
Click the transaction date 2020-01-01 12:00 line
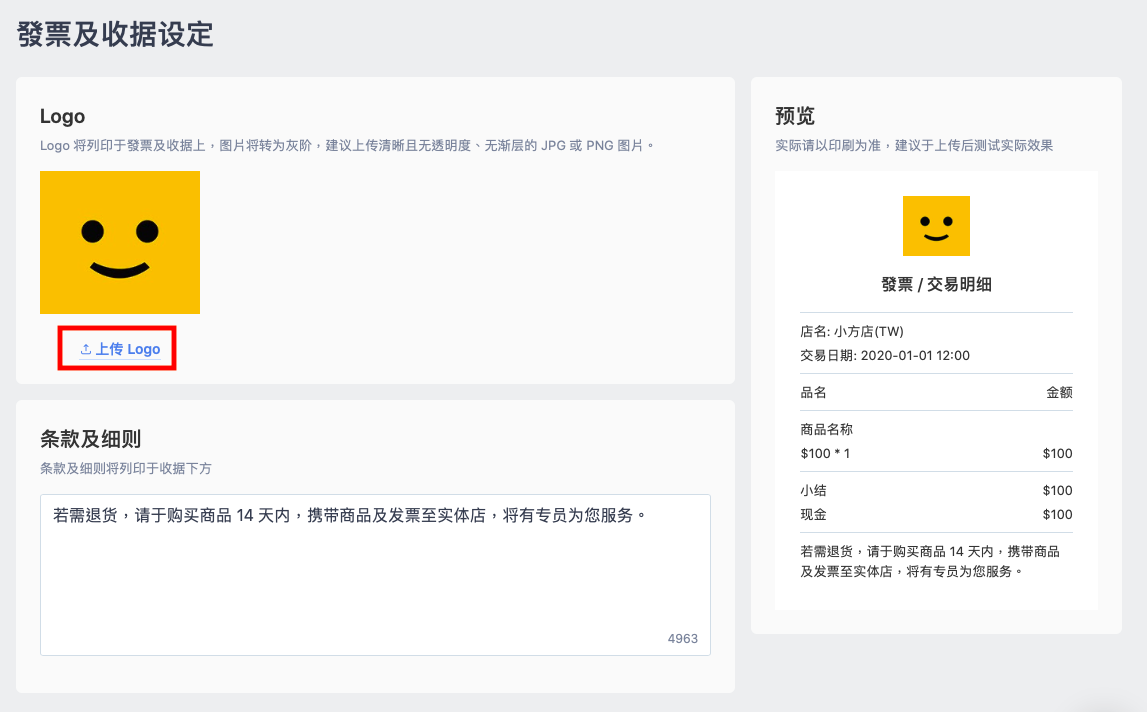tap(885, 356)
